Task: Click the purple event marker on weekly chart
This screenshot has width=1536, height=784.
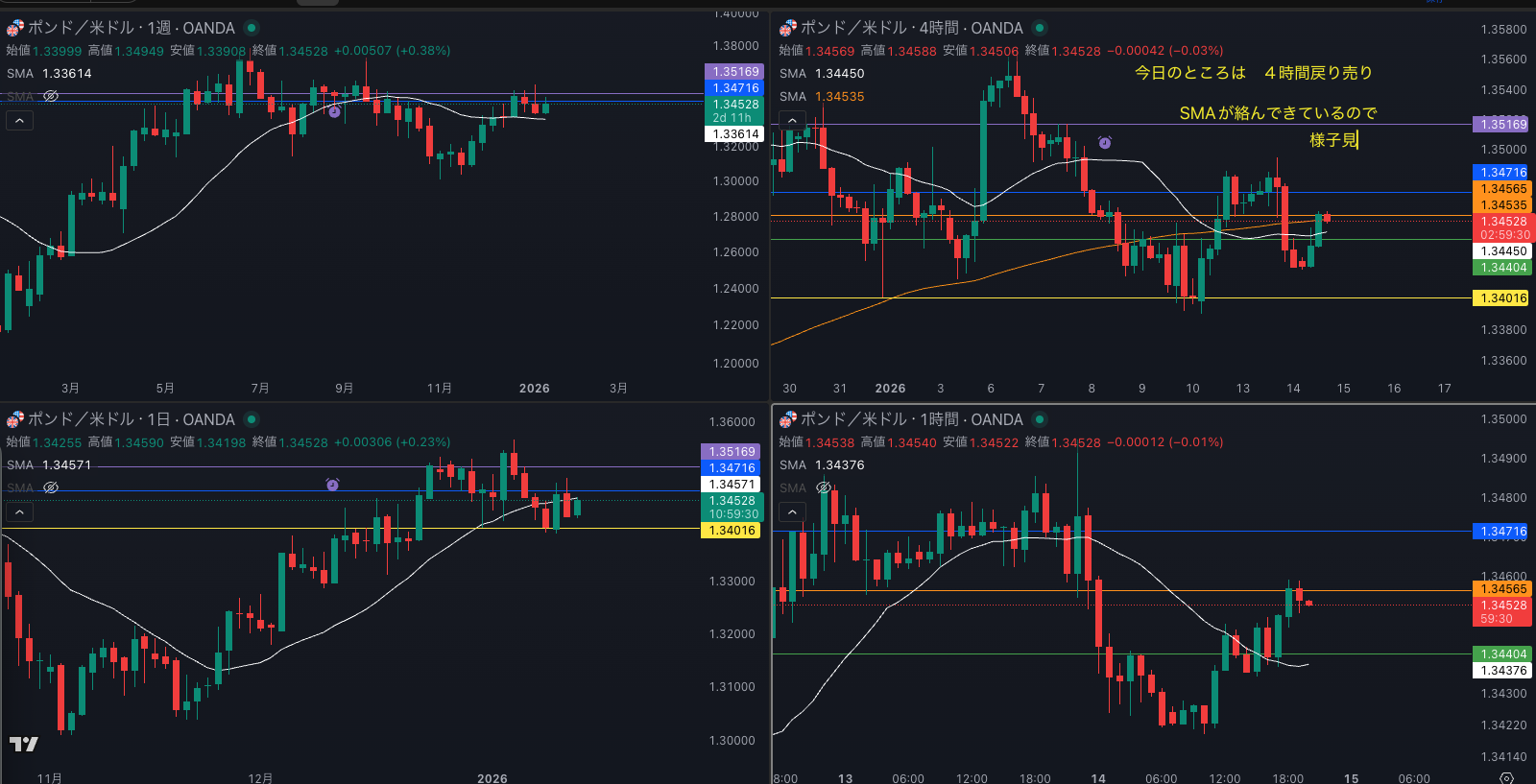Action: point(334,112)
